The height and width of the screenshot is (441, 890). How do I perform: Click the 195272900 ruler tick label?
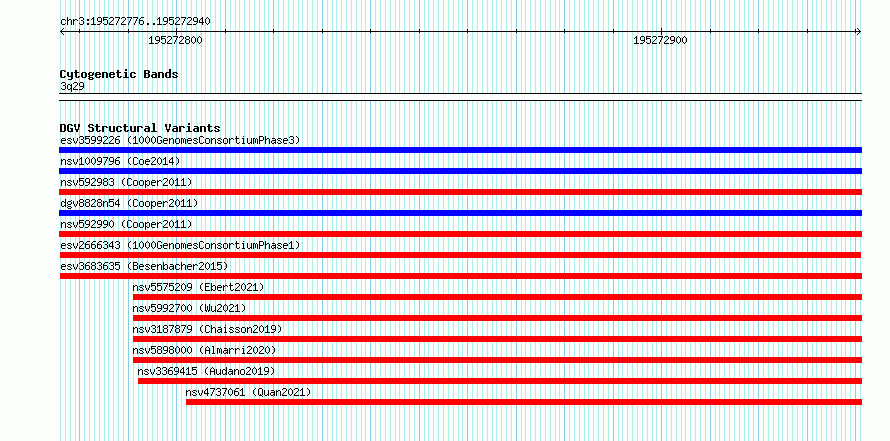[660, 40]
